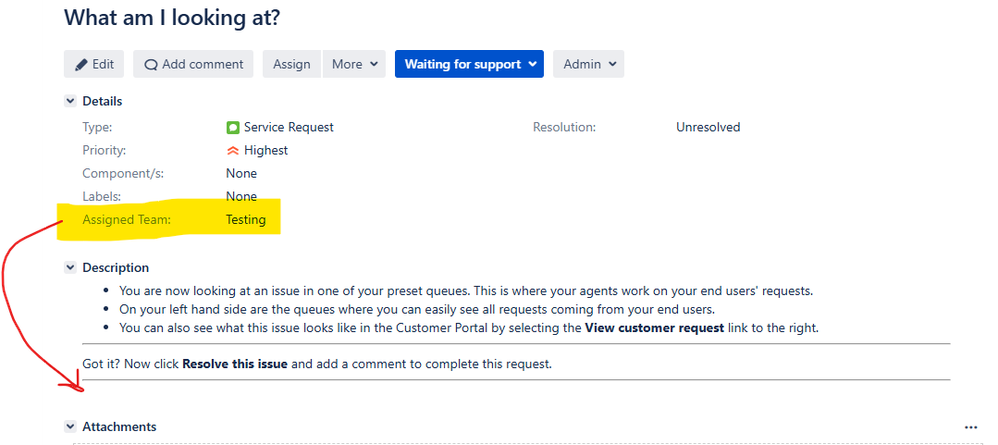The height and width of the screenshot is (445, 998).
Task: Click the Highest priority arrows icon
Action: (x=233, y=151)
